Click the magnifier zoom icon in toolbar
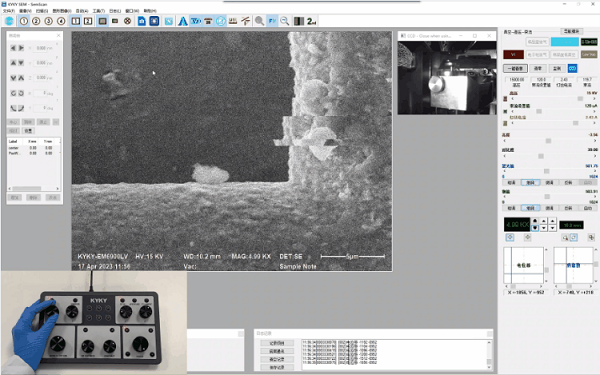Viewport: 600px width, 375px height. pos(259,21)
